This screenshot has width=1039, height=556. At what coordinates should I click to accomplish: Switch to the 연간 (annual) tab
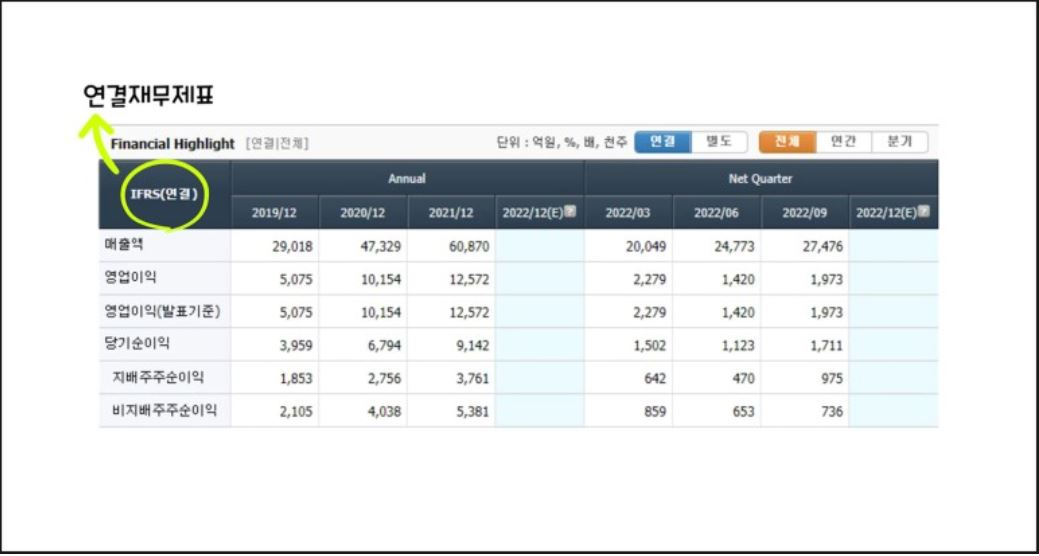coord(844,142)
